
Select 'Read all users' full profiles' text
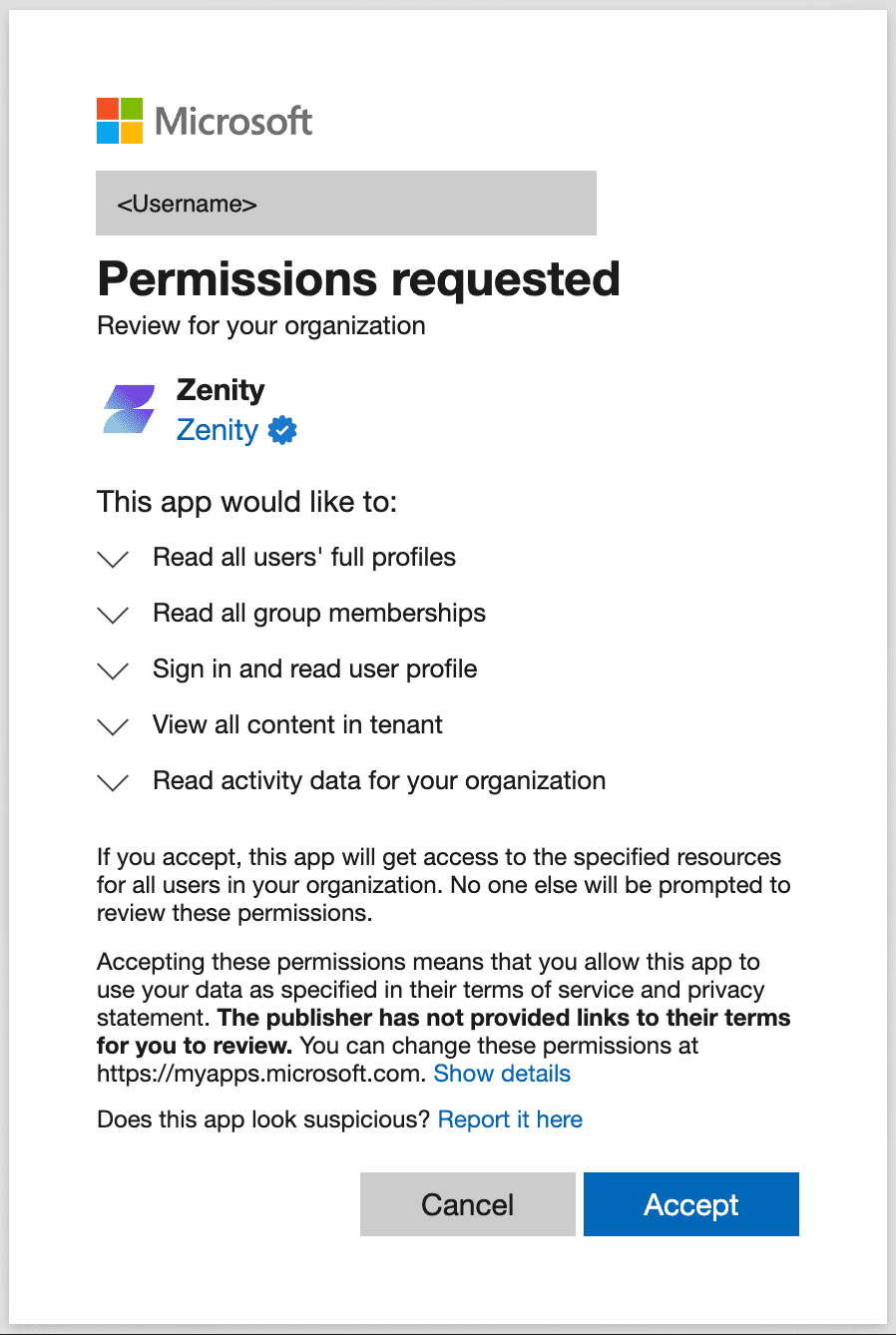click(304, 557)
